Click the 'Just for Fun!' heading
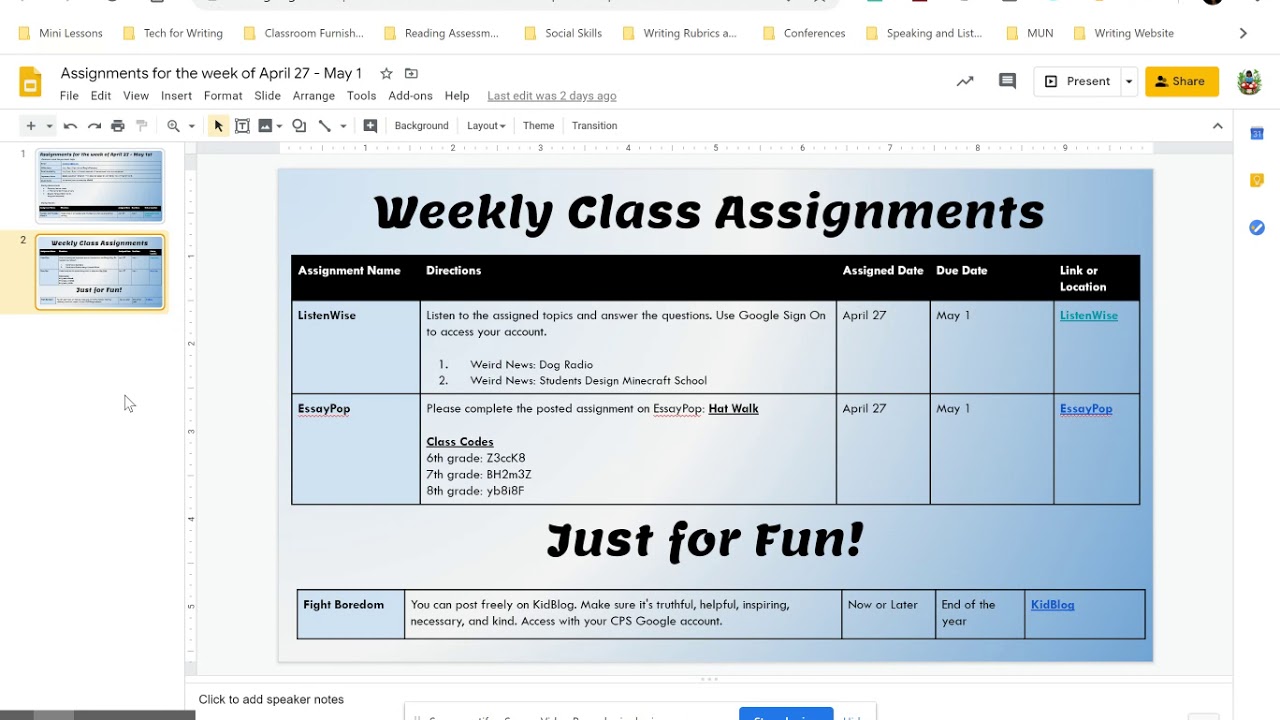1280x720 pixels. pyautogui.click(x=705, y=540)
